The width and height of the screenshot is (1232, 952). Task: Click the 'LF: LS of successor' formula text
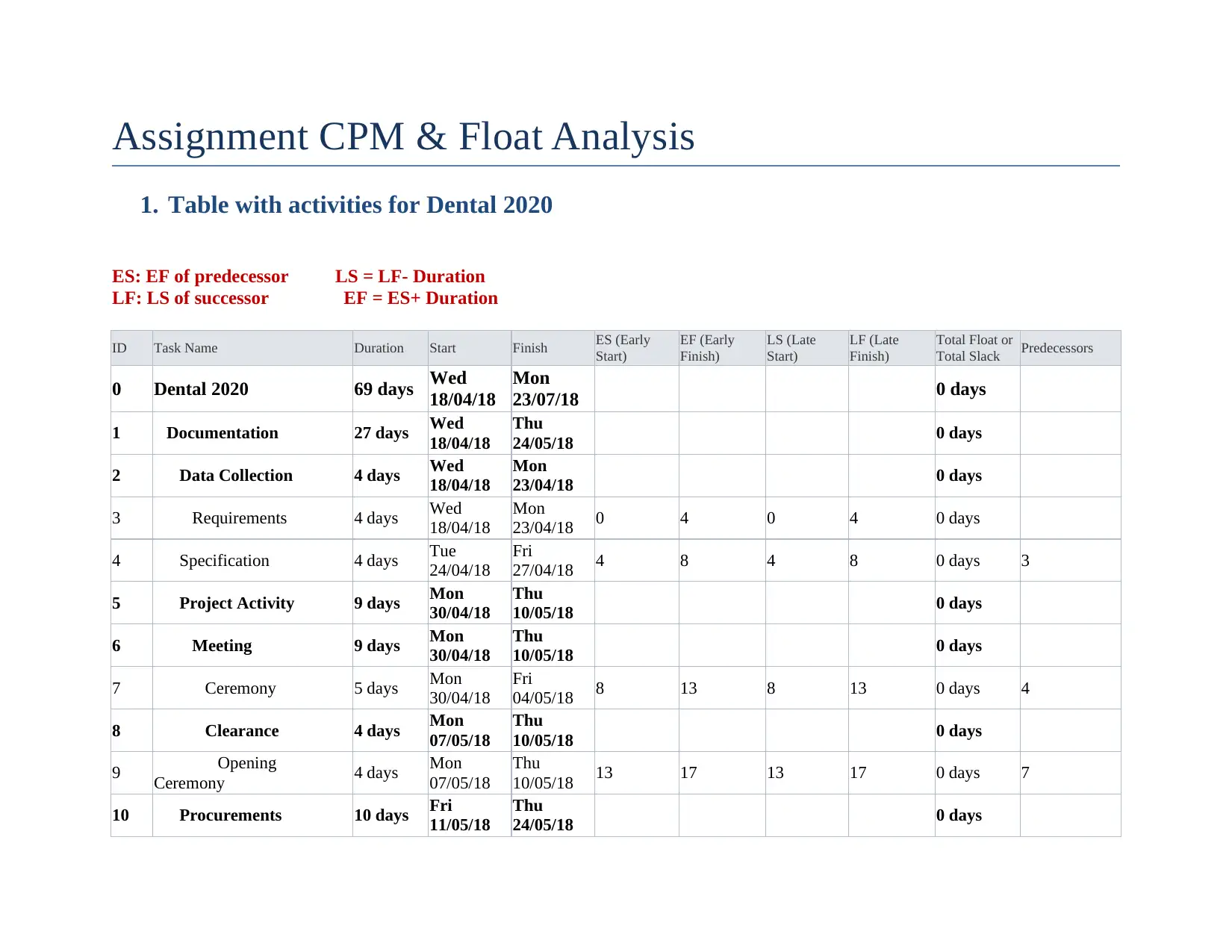(190, 298)
